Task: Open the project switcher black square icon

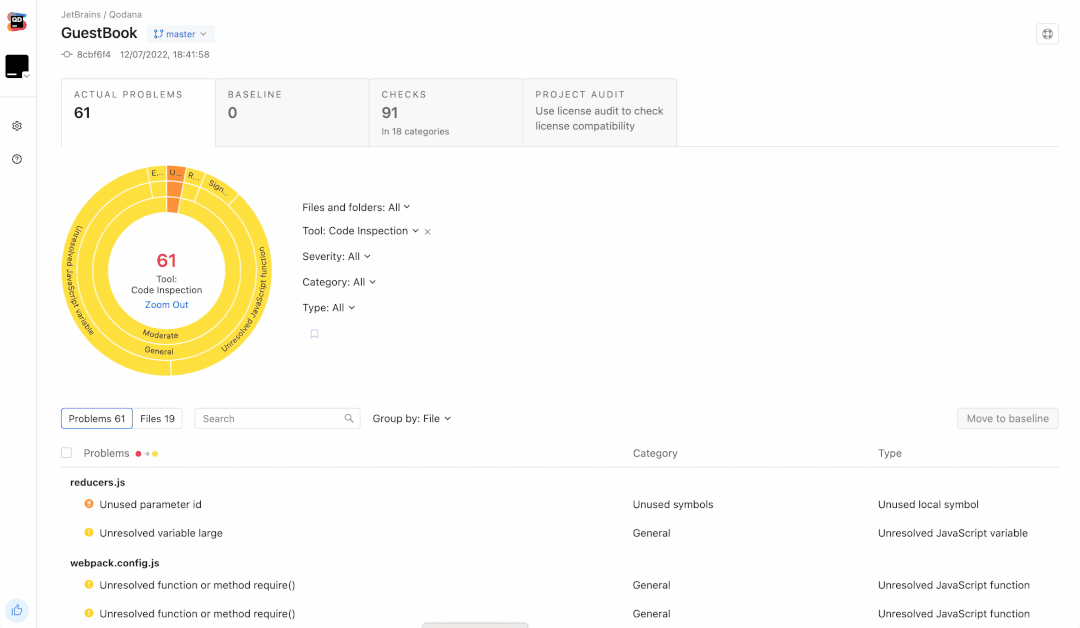Action: point(17,67)
